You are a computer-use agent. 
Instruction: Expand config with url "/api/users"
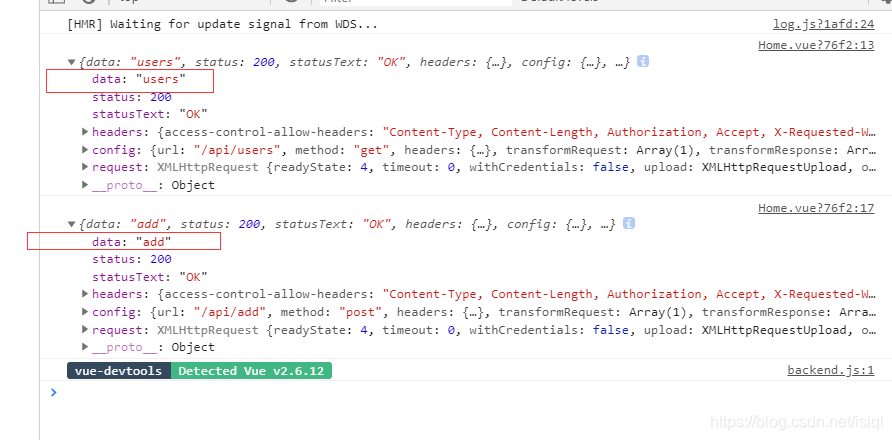85,150
